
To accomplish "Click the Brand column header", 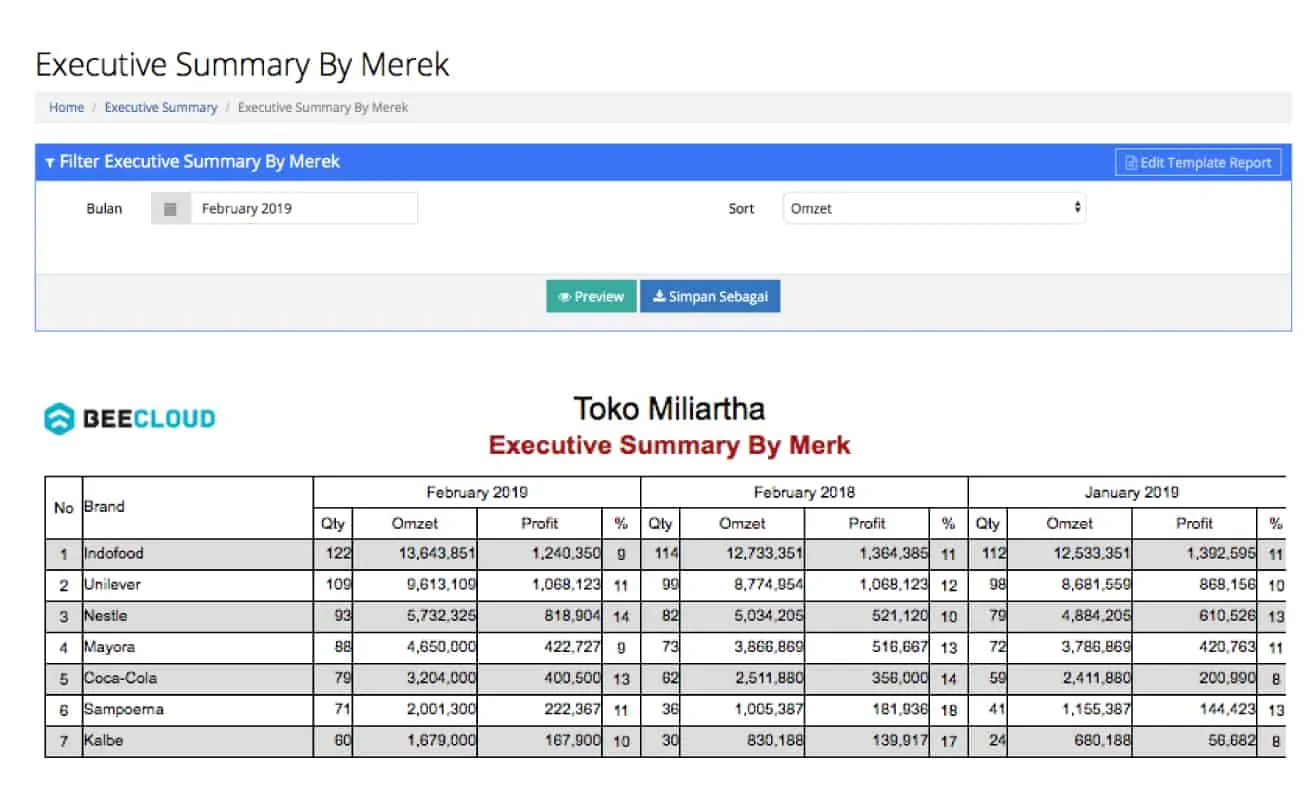I will point(198,507).
